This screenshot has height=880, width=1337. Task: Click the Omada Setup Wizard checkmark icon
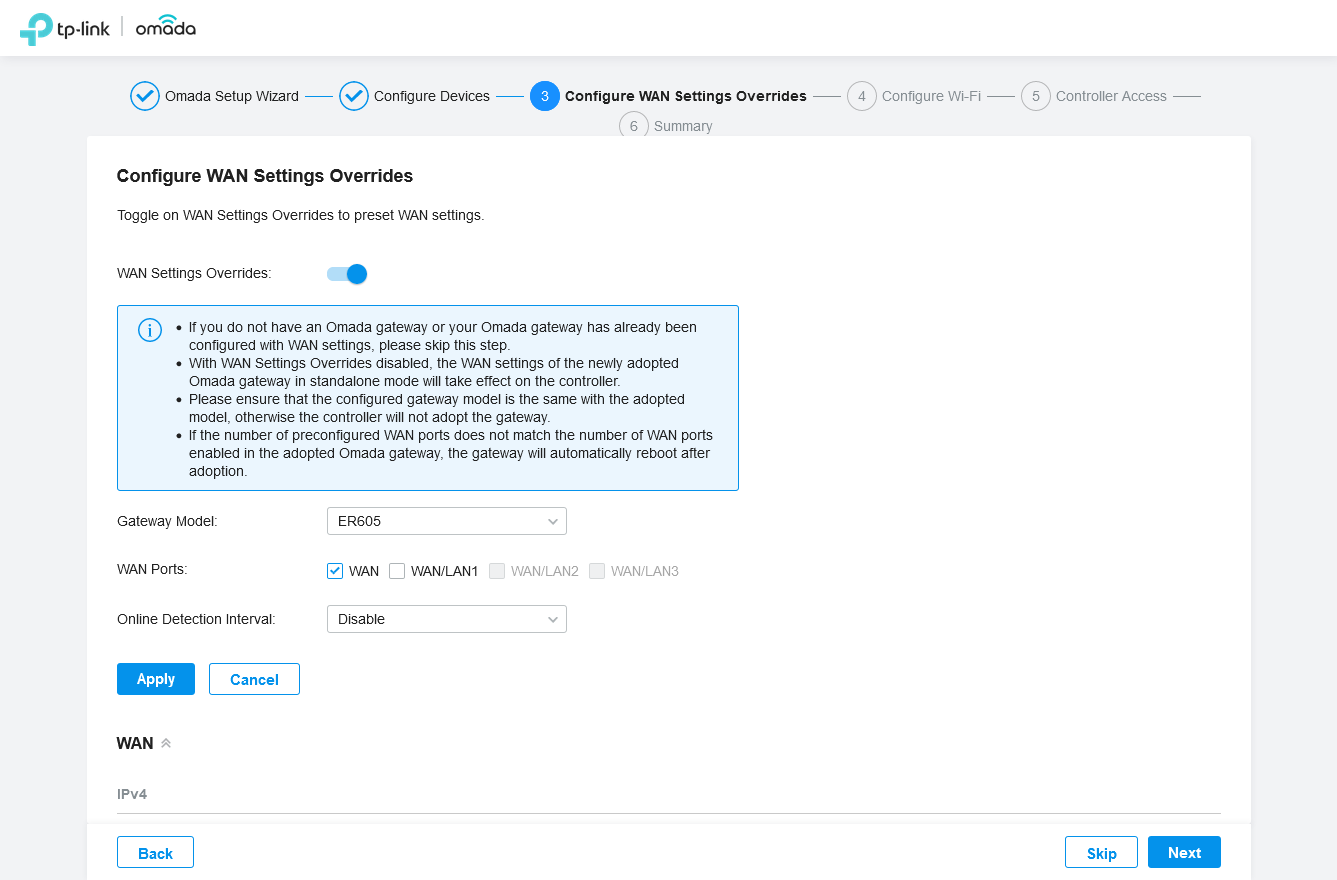[x=145, y=96]
